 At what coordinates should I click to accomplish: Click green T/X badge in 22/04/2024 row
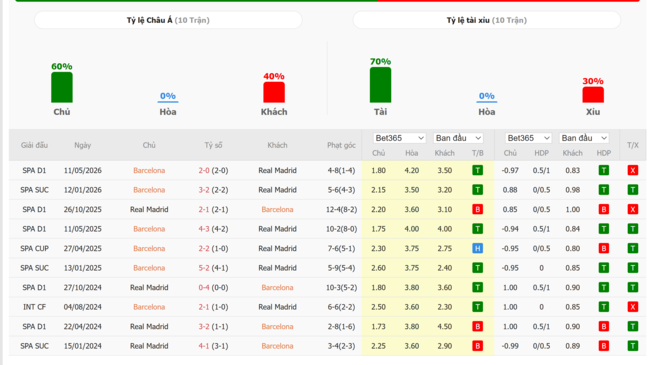tap(633, 326)
